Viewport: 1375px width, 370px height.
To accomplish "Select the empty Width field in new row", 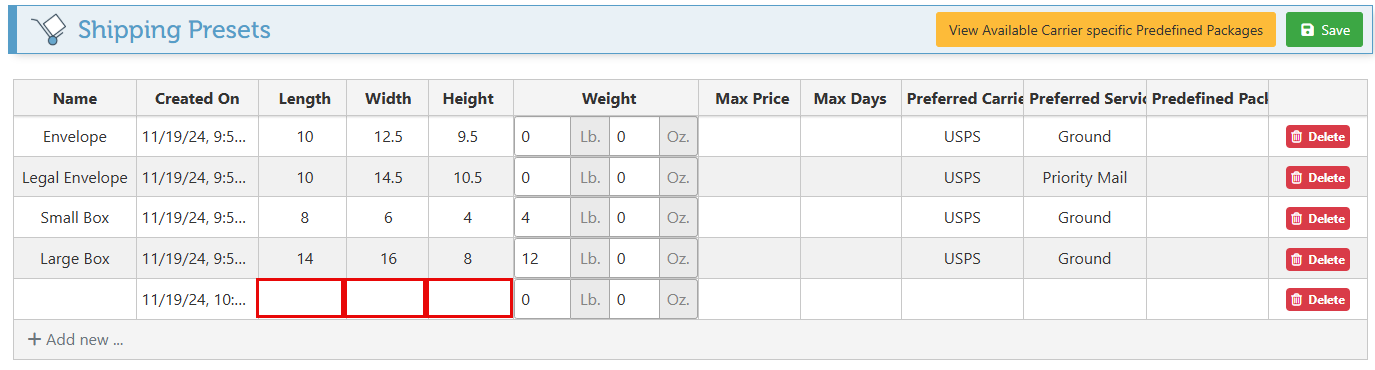I will 385,299.
